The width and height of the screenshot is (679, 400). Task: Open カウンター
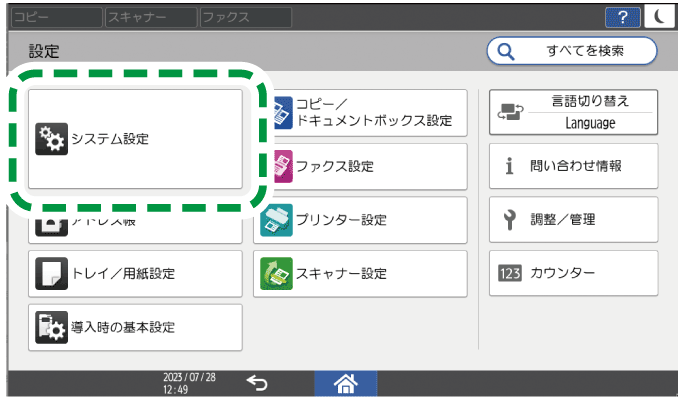(x=573, y=273)
